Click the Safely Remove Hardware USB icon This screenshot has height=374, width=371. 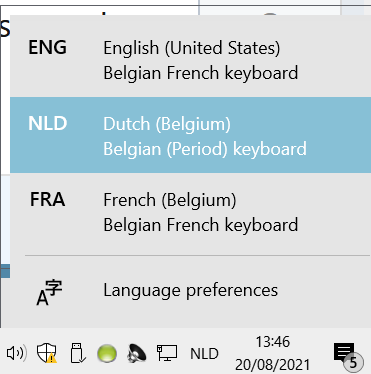pyautogui.click(x=78, y=353)
